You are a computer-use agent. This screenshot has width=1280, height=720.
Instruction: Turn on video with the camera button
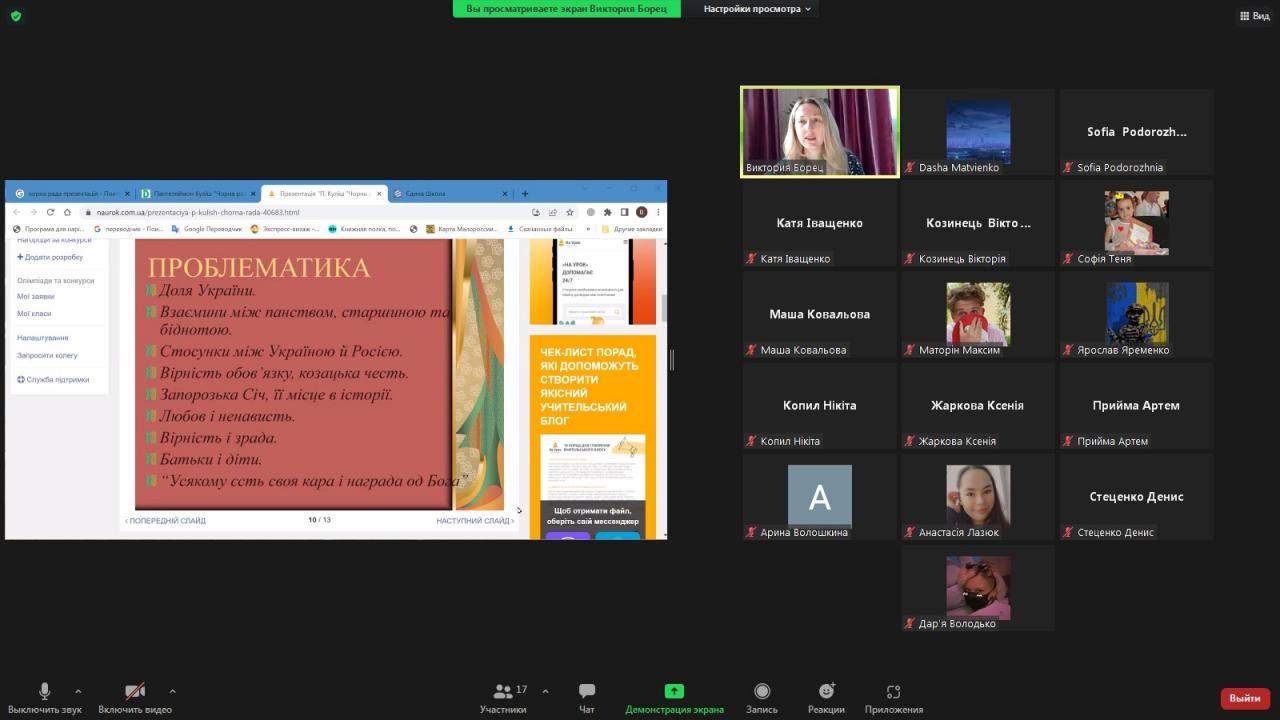135,691
